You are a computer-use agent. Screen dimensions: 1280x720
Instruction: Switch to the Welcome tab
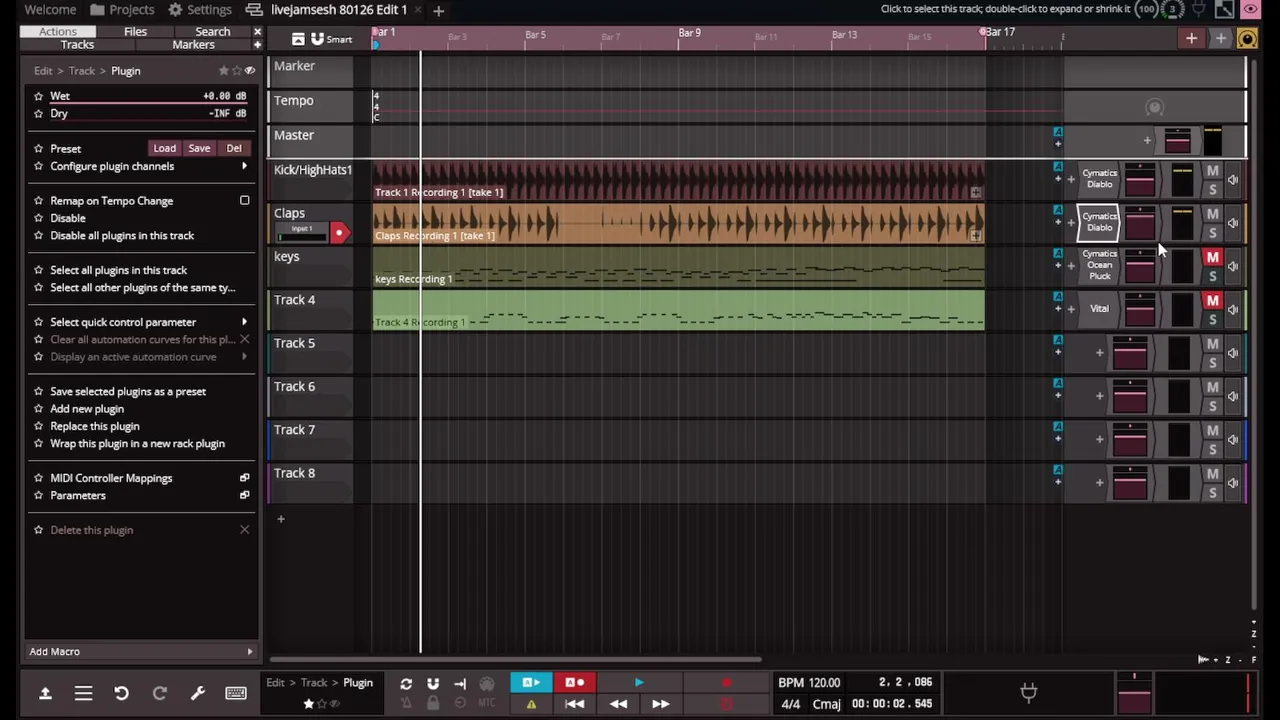pyautogui.click(x=50, y=10)
